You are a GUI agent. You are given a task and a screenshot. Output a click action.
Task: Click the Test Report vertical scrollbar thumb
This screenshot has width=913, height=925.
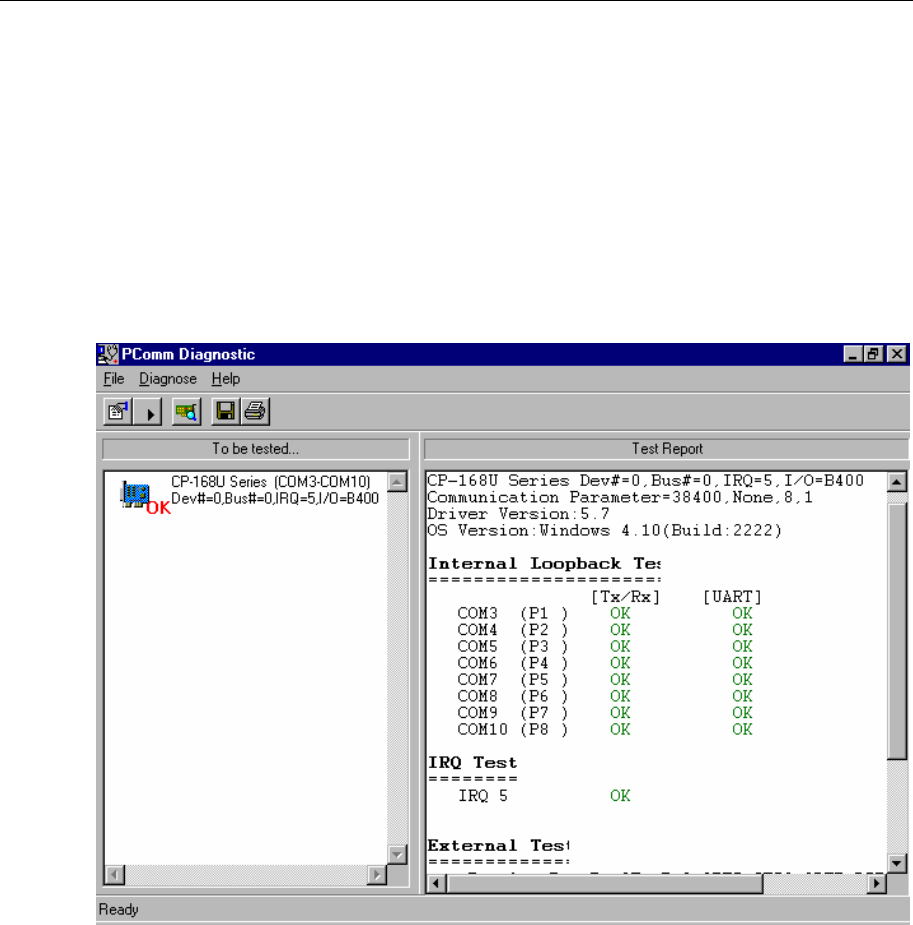coord(896,631)
